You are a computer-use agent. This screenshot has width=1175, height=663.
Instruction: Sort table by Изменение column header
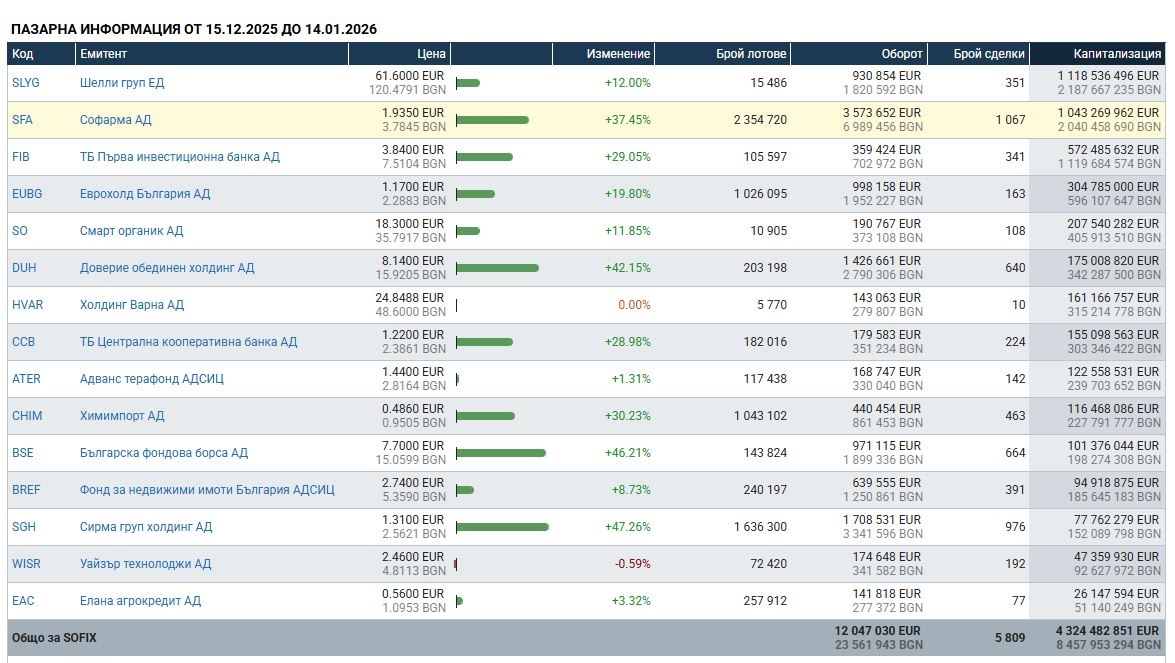coord(618,54)
